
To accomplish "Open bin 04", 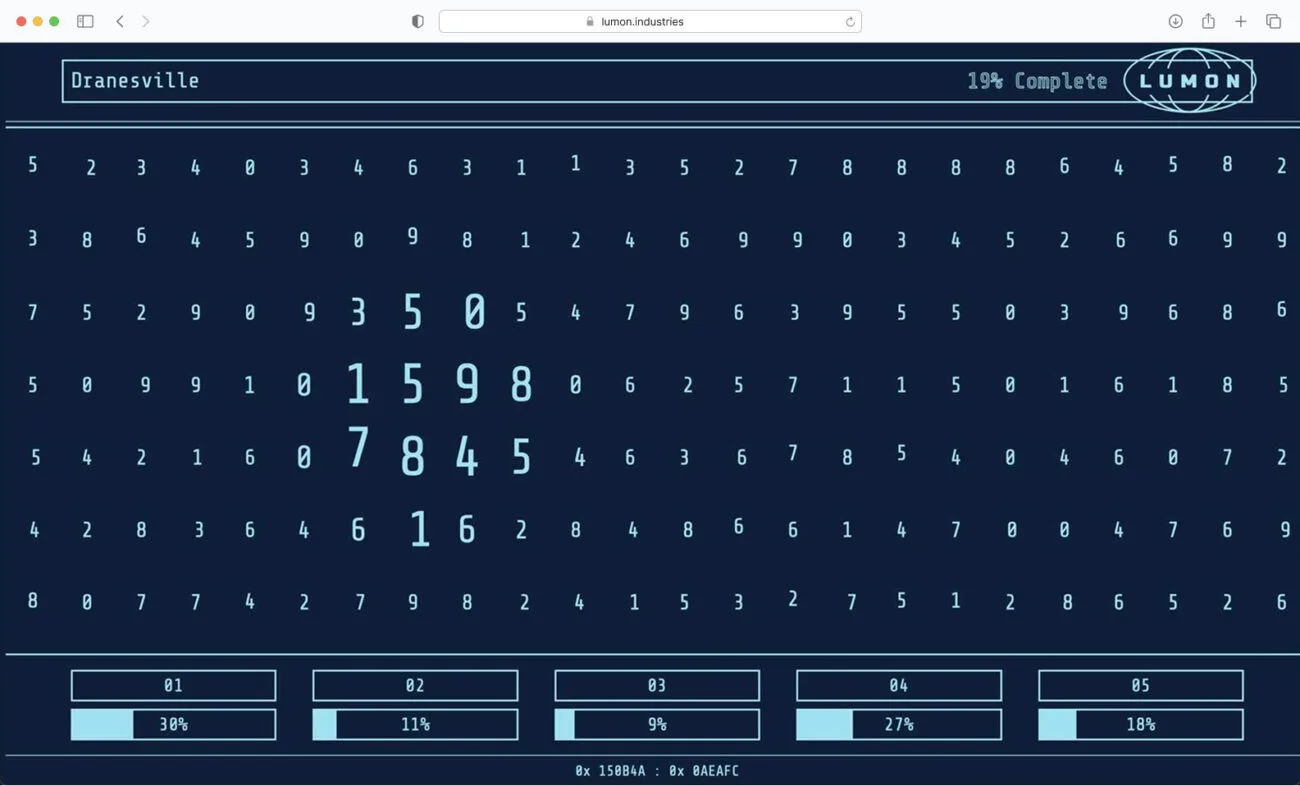I will tap(899, 685).
